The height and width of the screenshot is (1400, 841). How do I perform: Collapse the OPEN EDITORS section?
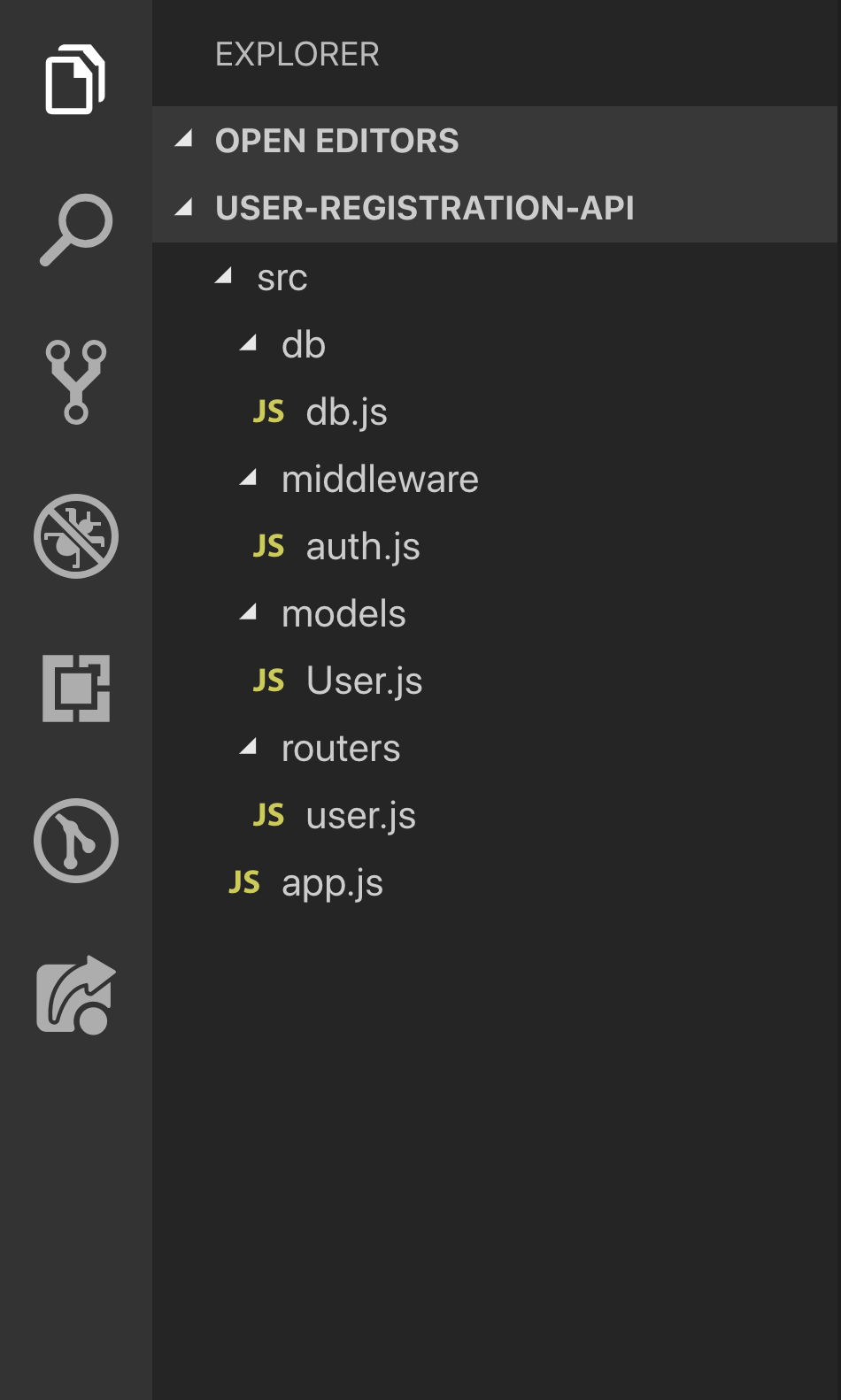pyautogui.click(x=184, y=140)
